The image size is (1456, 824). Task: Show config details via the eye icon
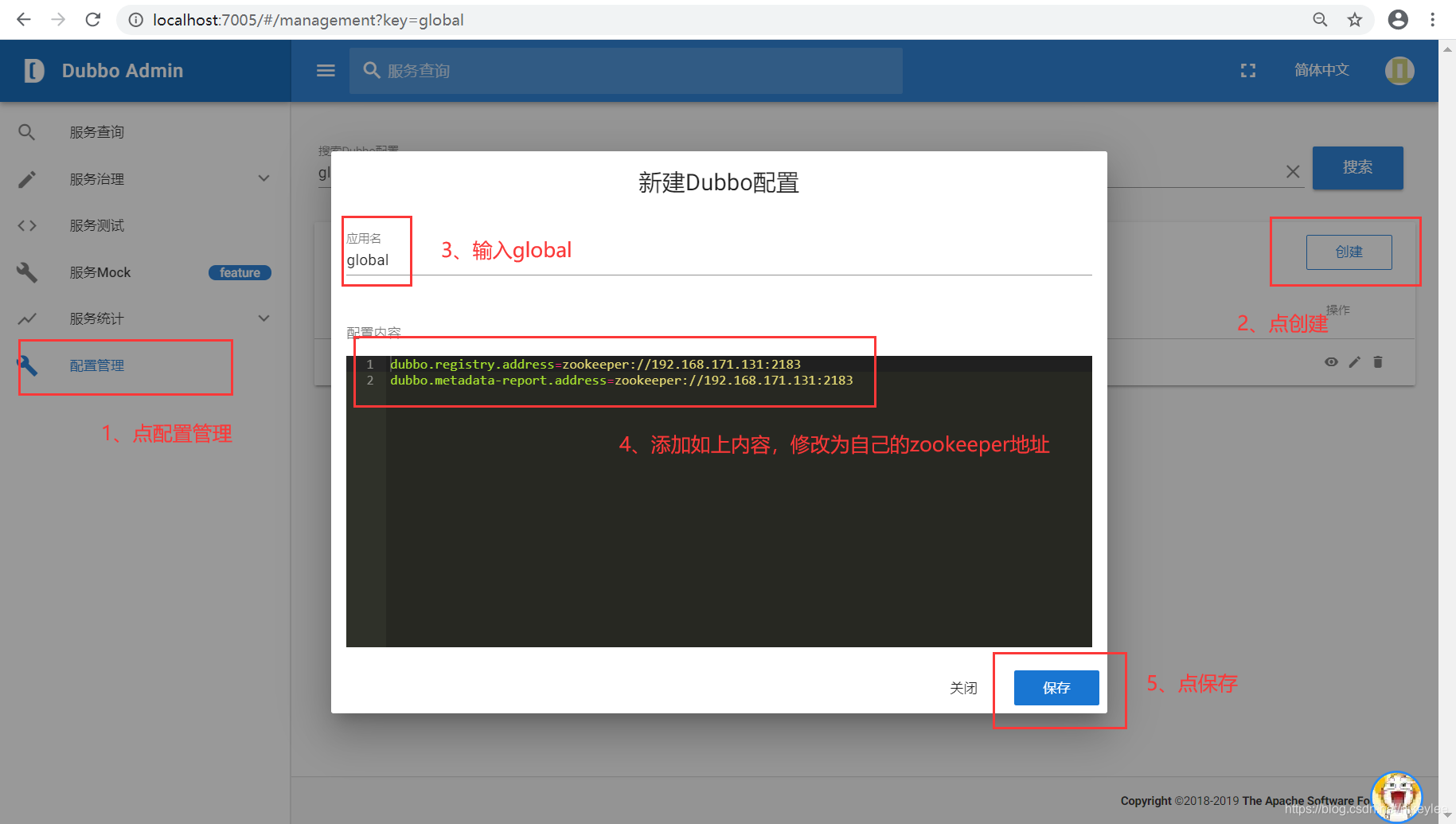coord(1331,361)
